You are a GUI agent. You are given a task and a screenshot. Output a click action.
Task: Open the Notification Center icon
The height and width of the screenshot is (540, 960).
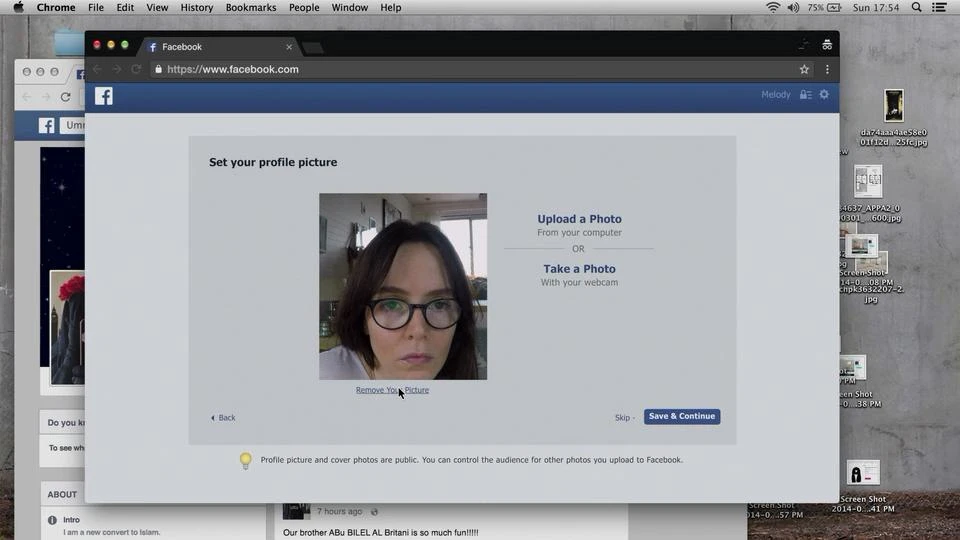[939, 7]
